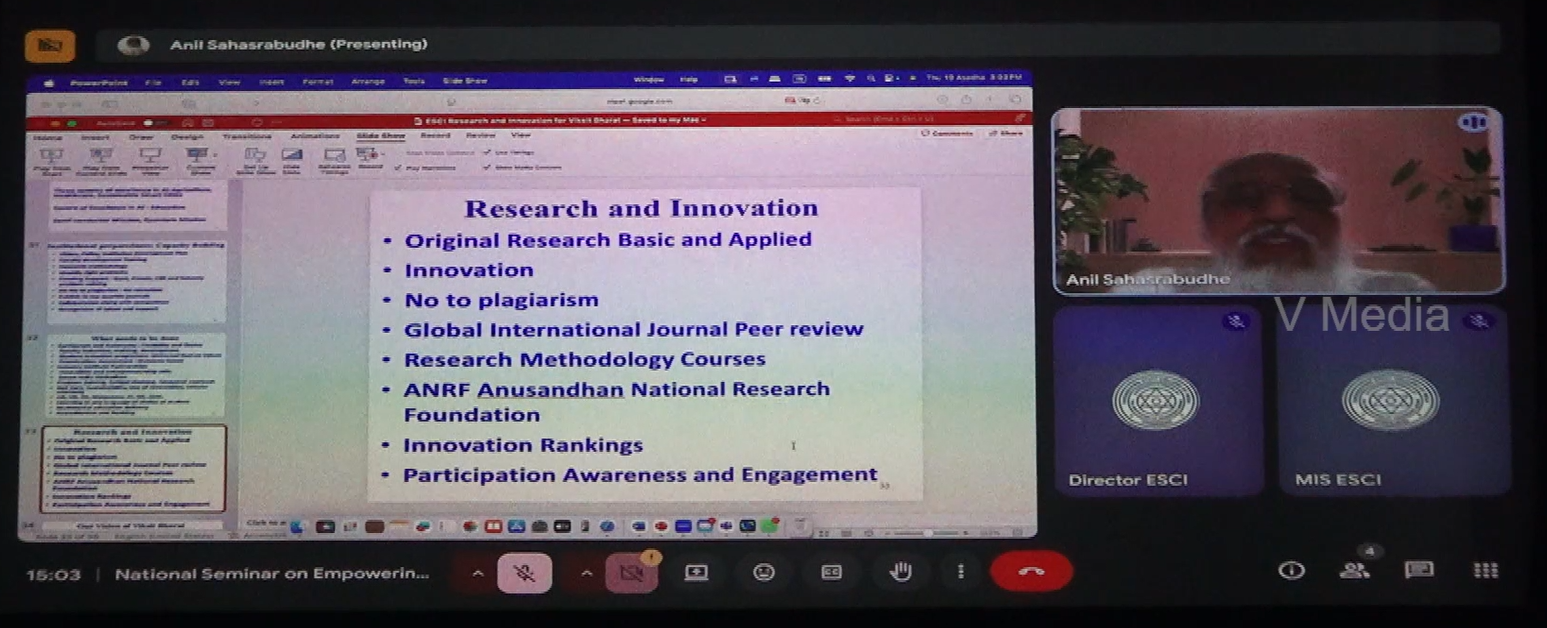1547x628 pixels.
Task: Turn on the camera in the call bar
Action: (631, 573)
